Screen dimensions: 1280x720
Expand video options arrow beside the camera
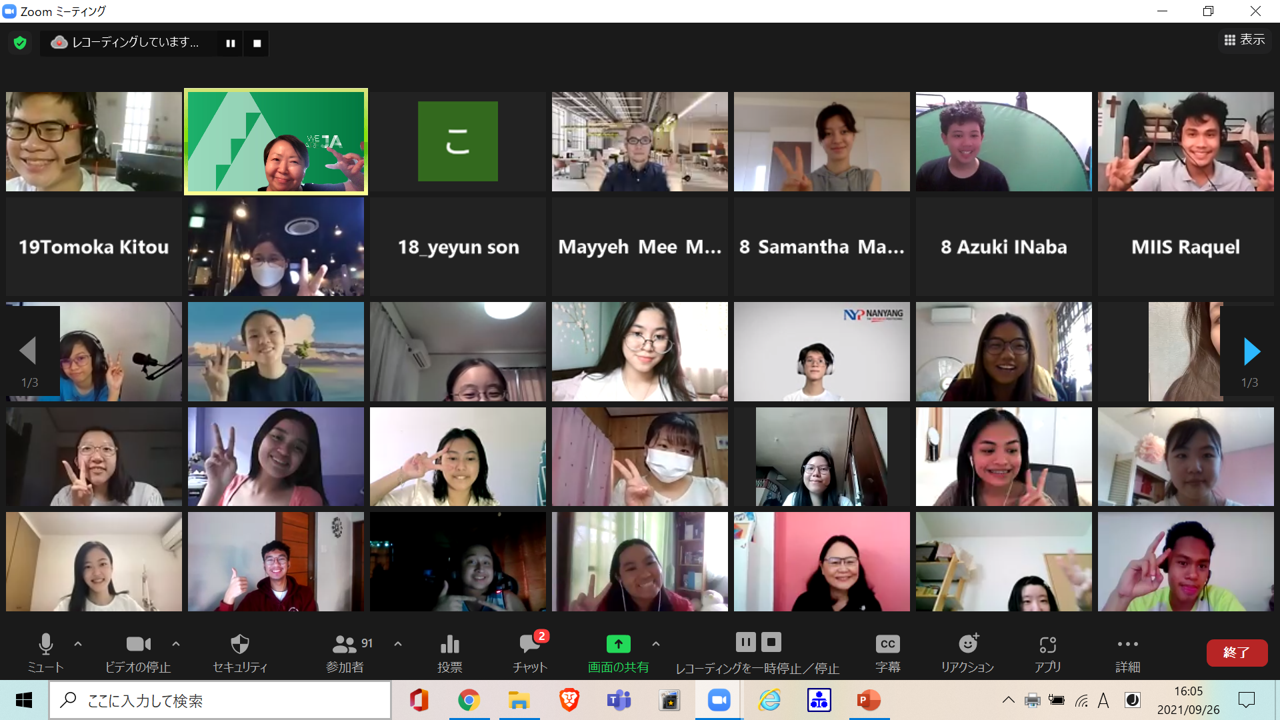(176, 644)
